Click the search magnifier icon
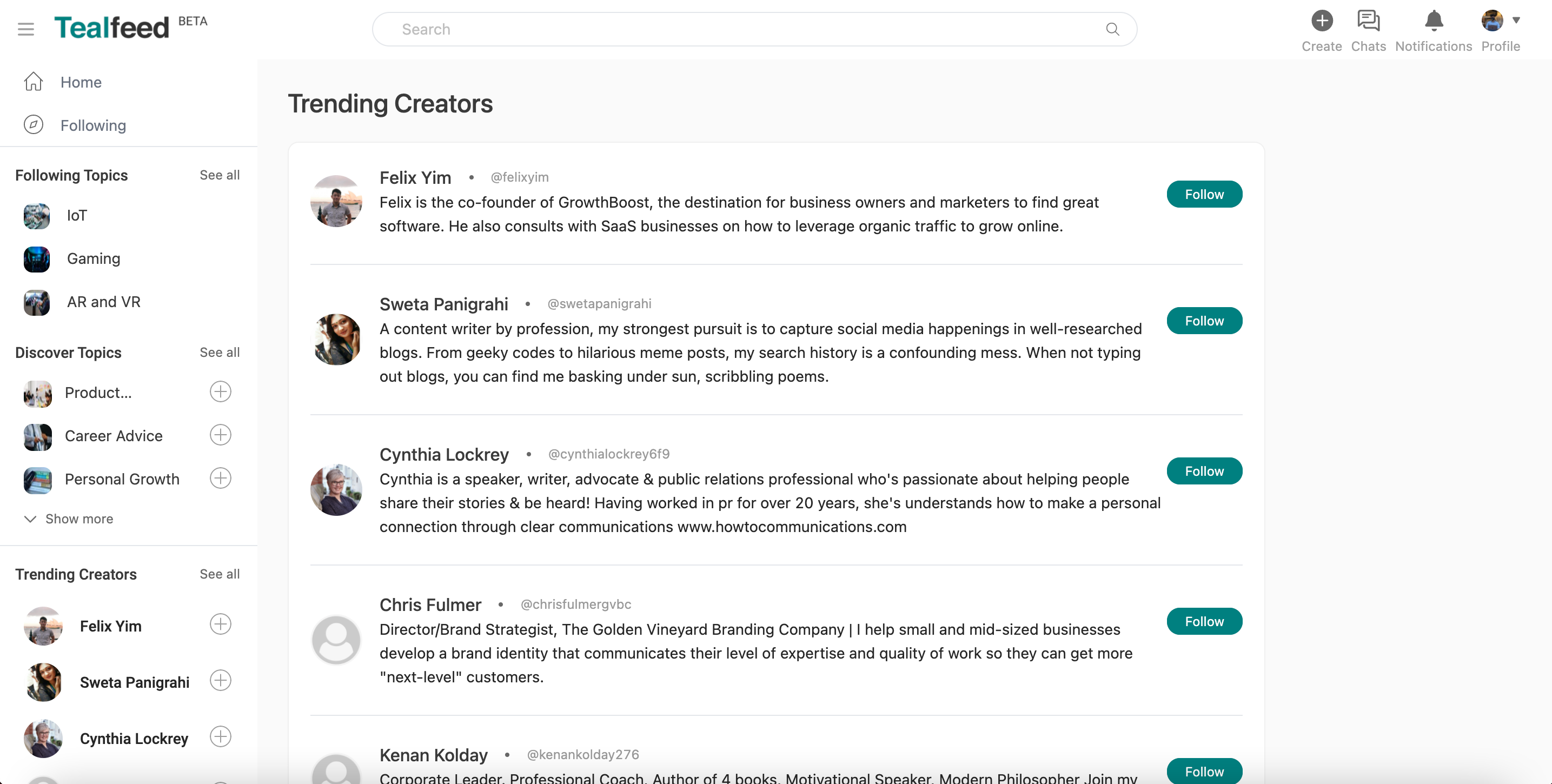1552x784 pixels. pos(1112,29)
